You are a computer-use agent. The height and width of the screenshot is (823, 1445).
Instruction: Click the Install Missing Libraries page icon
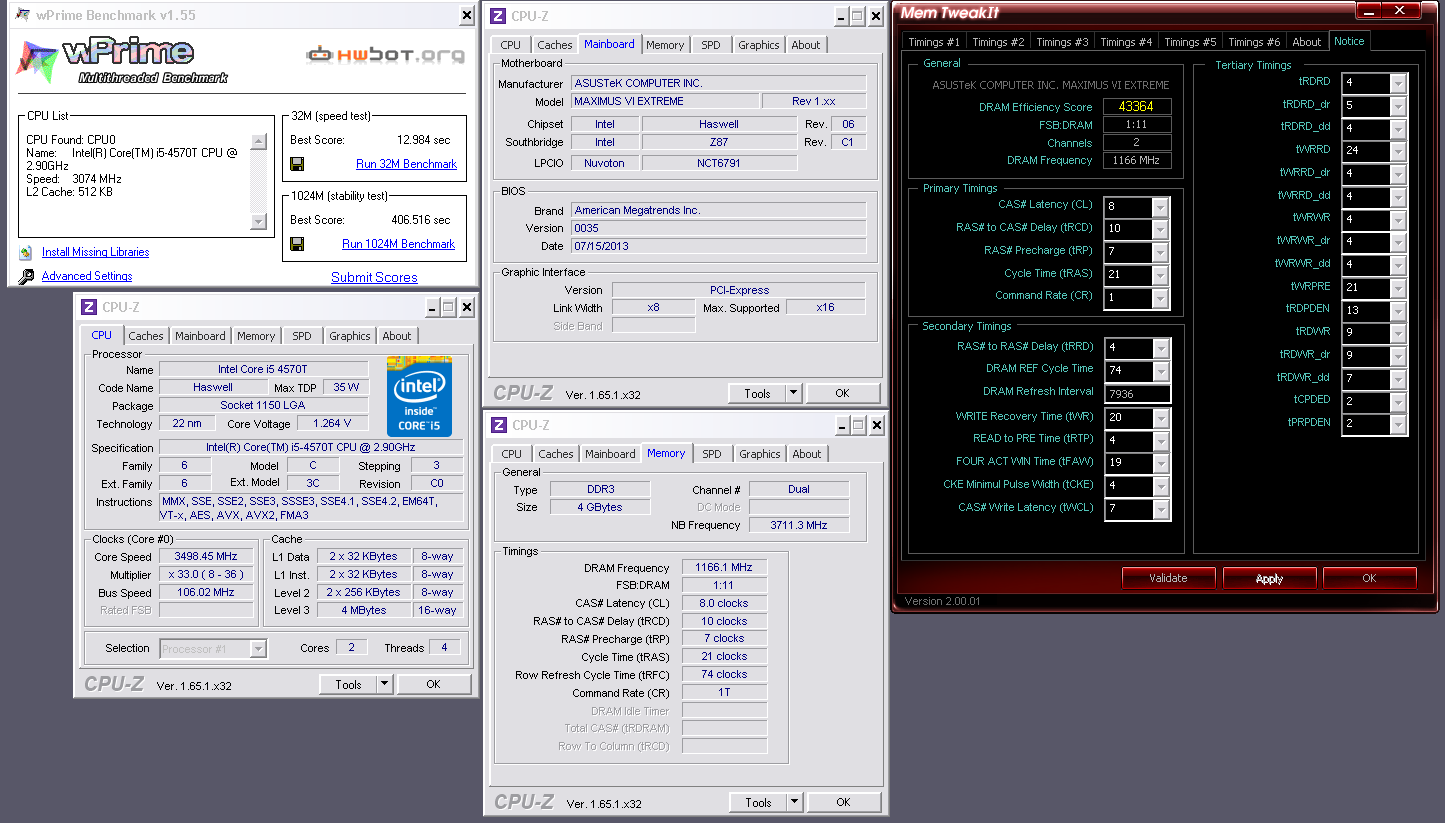(25, 253)
